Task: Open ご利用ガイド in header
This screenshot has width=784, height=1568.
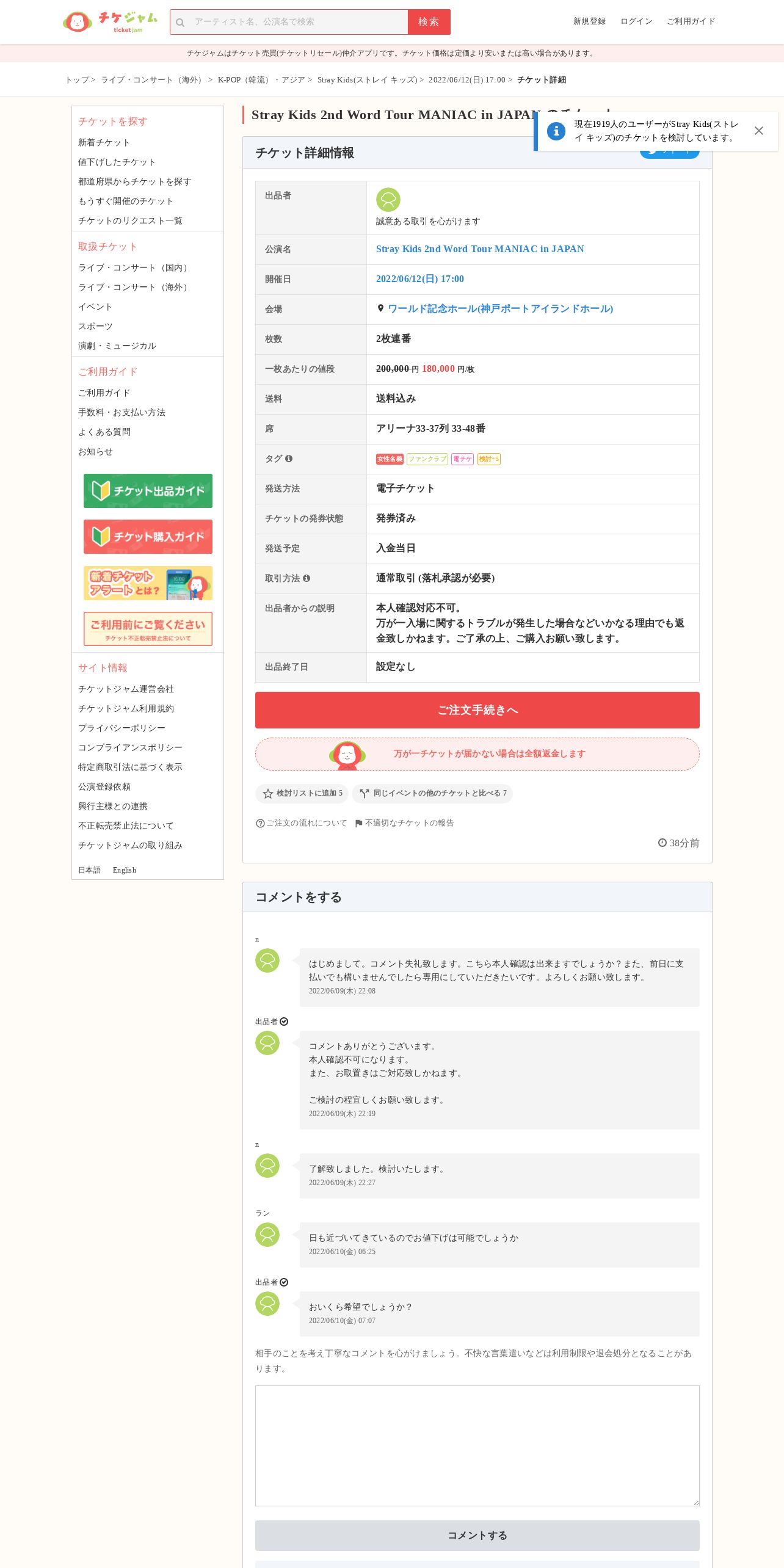Action: [x=691, y=21]
